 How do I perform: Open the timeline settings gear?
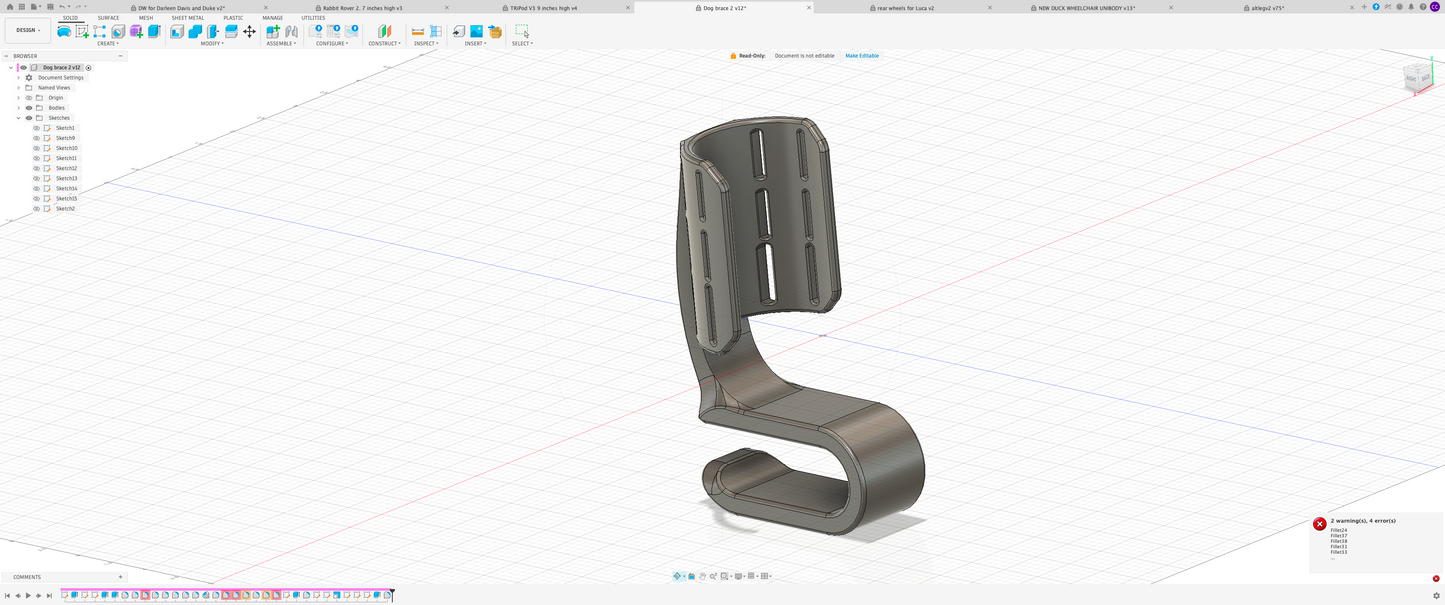(x=1436, y=595)
